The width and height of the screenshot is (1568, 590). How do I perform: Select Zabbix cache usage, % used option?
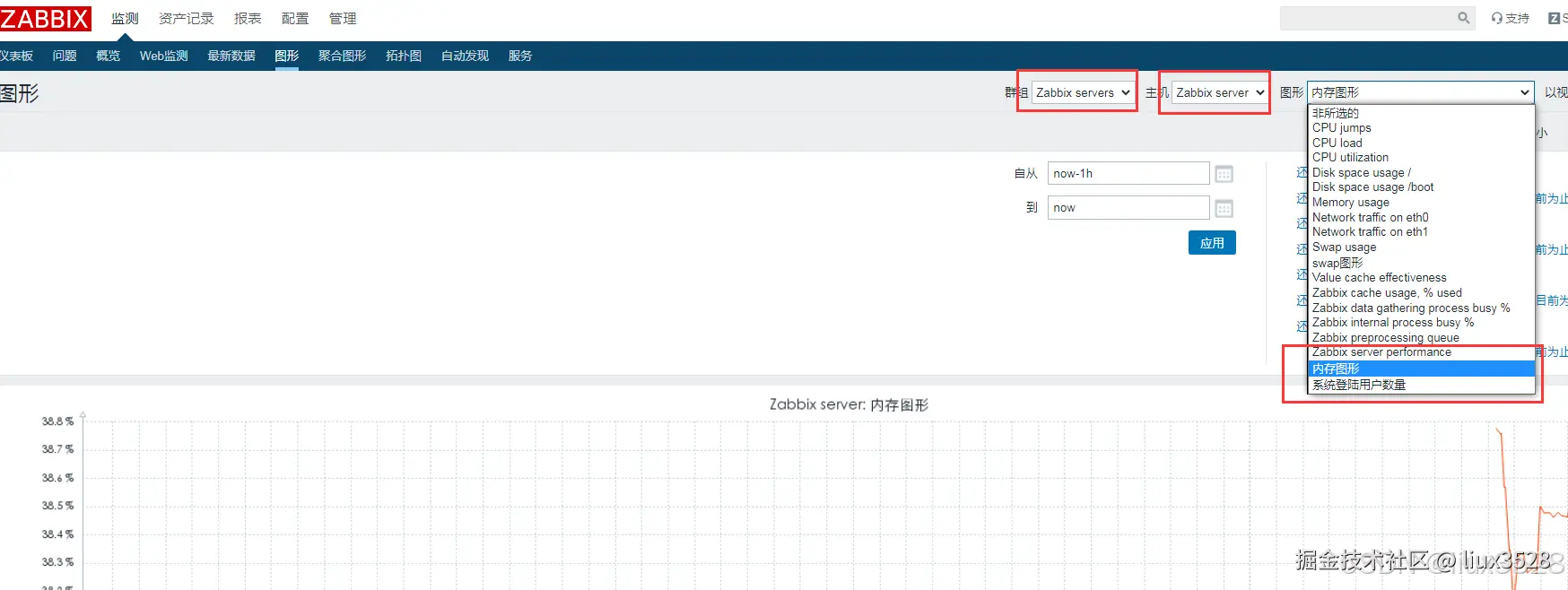click(x=1421, y=293)
